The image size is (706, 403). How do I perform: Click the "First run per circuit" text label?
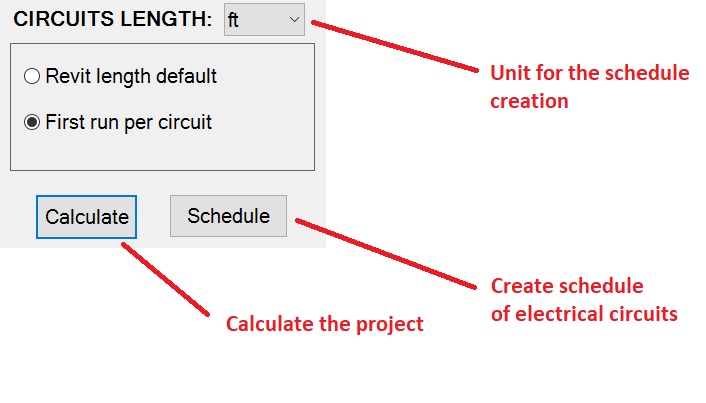point(128,123)
